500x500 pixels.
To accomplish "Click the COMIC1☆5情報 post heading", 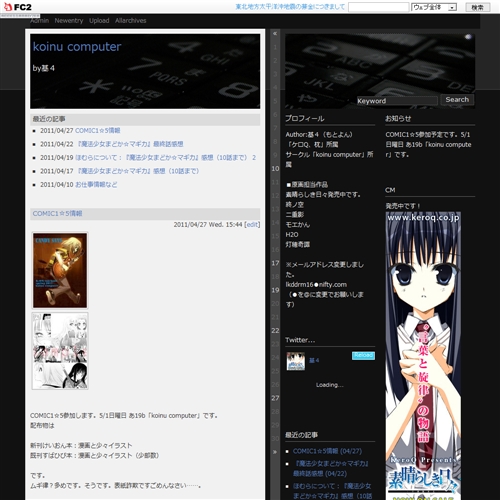I will pos(57,214).
